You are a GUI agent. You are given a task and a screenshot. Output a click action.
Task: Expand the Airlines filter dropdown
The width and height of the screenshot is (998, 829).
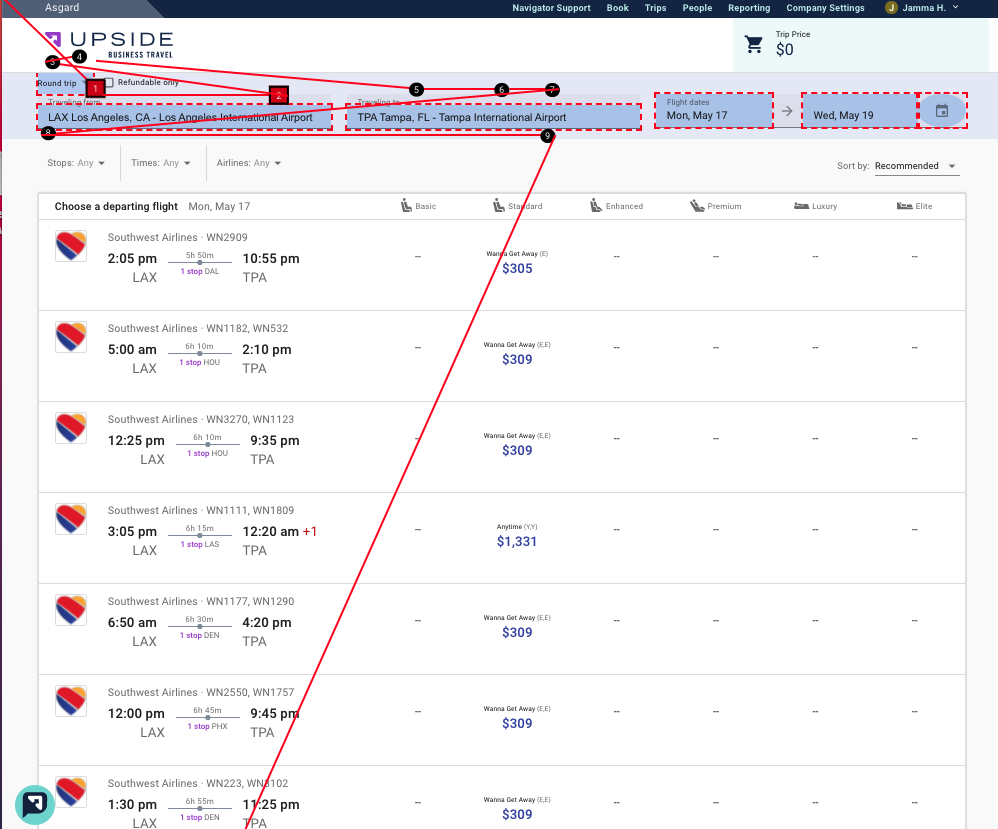coord(249,163)
